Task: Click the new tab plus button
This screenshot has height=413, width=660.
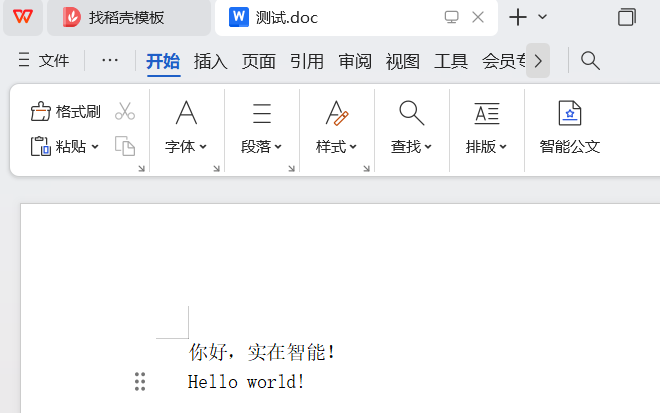Action: [518, 17]
